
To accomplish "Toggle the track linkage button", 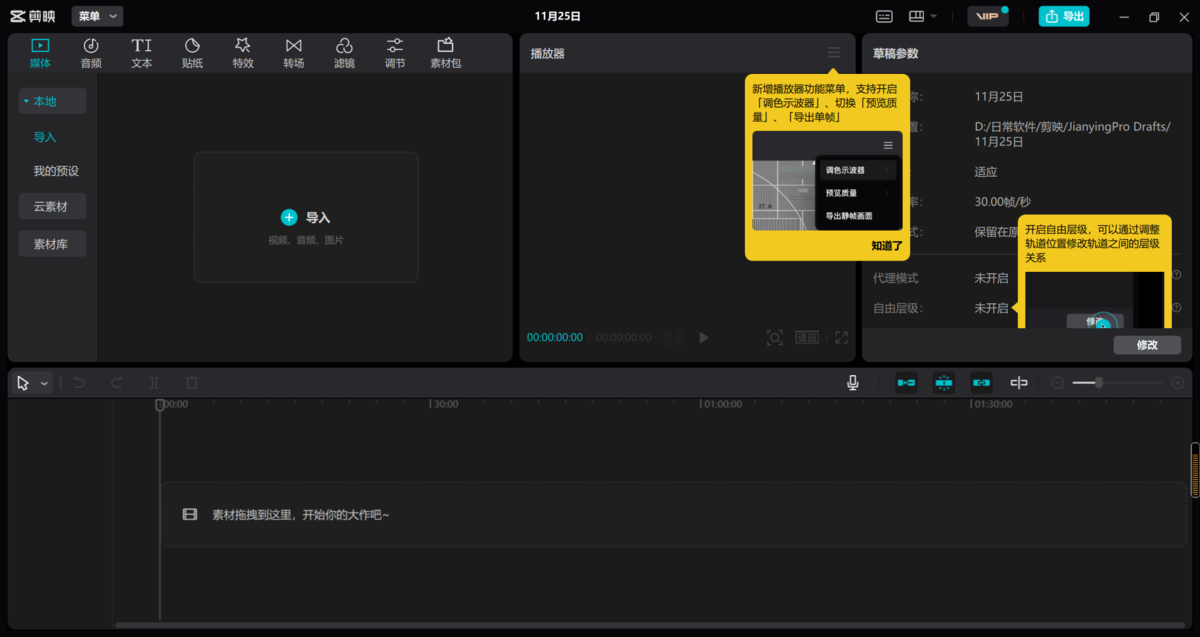I will (x=981, y=383).
